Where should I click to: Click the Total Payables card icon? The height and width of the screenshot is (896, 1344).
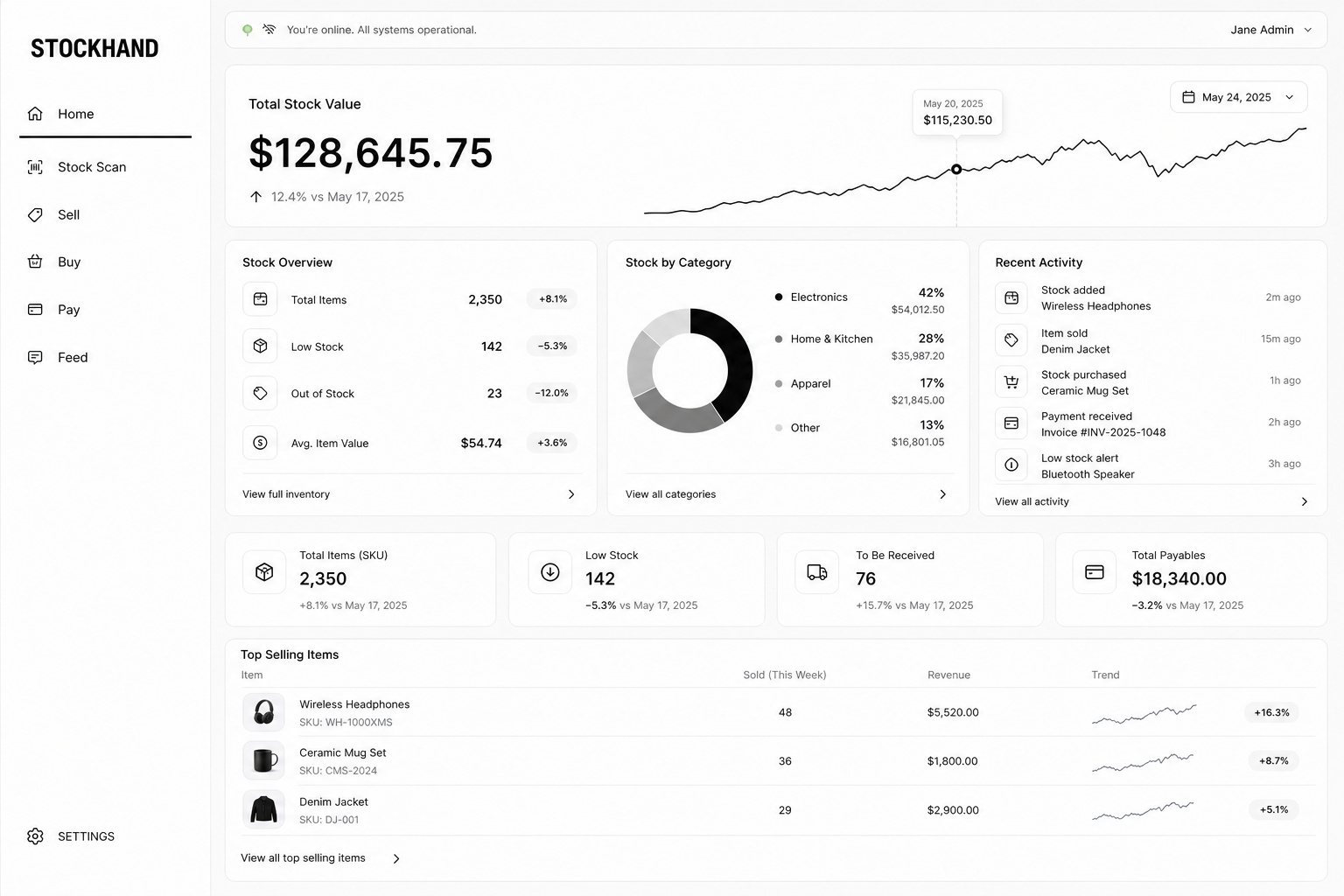1095,572
